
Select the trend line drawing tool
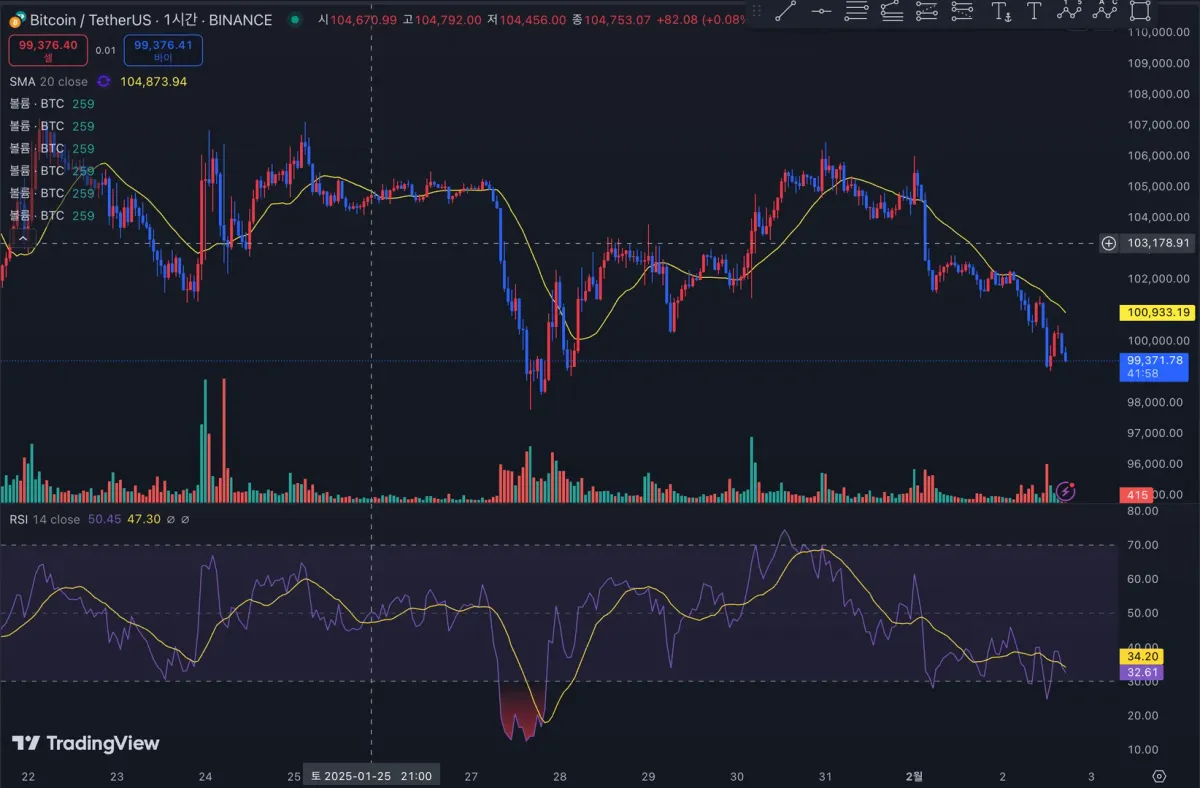click(x=788, y=11)
